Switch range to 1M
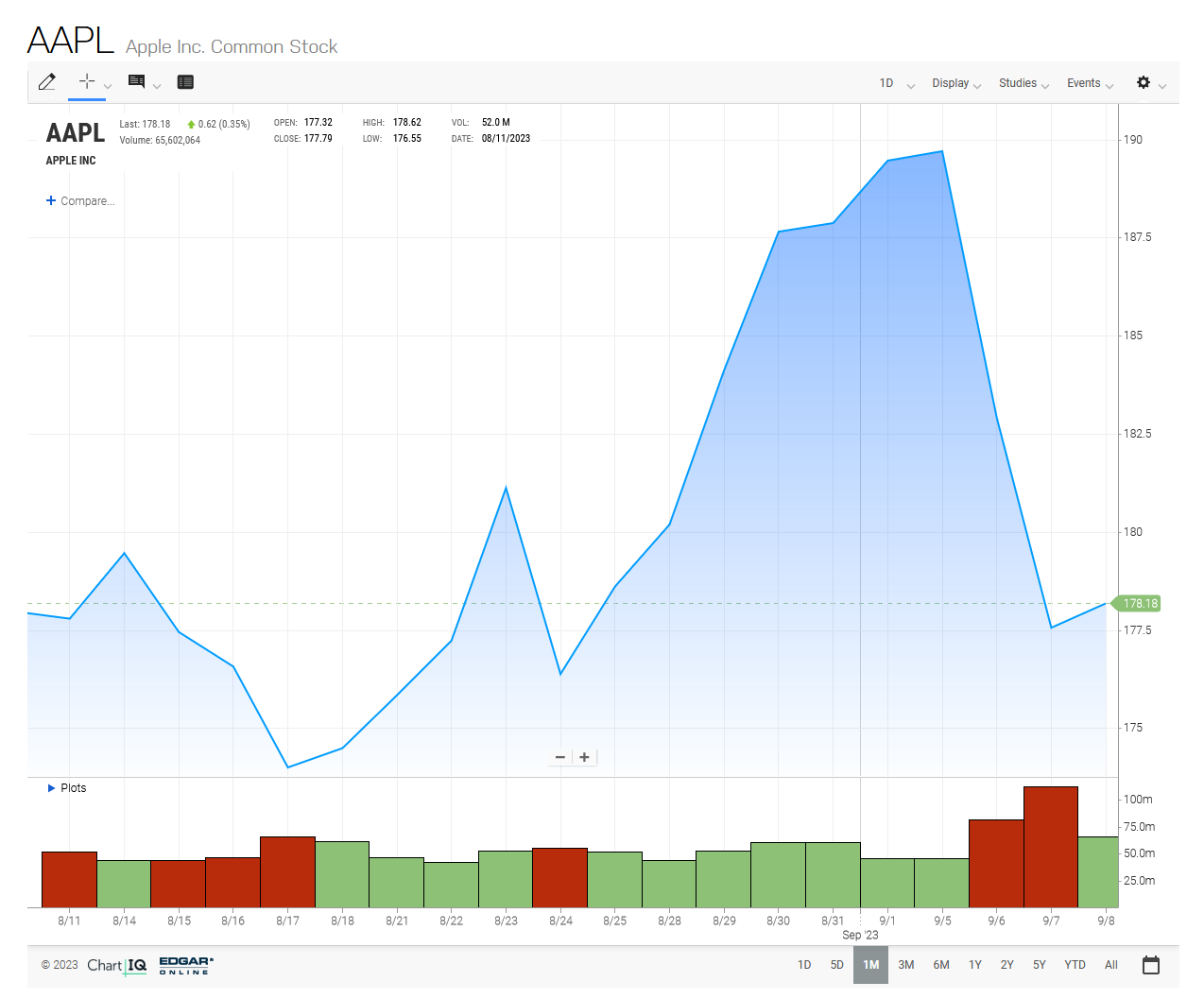The image size is (1204, 999). tap(870, 965)
